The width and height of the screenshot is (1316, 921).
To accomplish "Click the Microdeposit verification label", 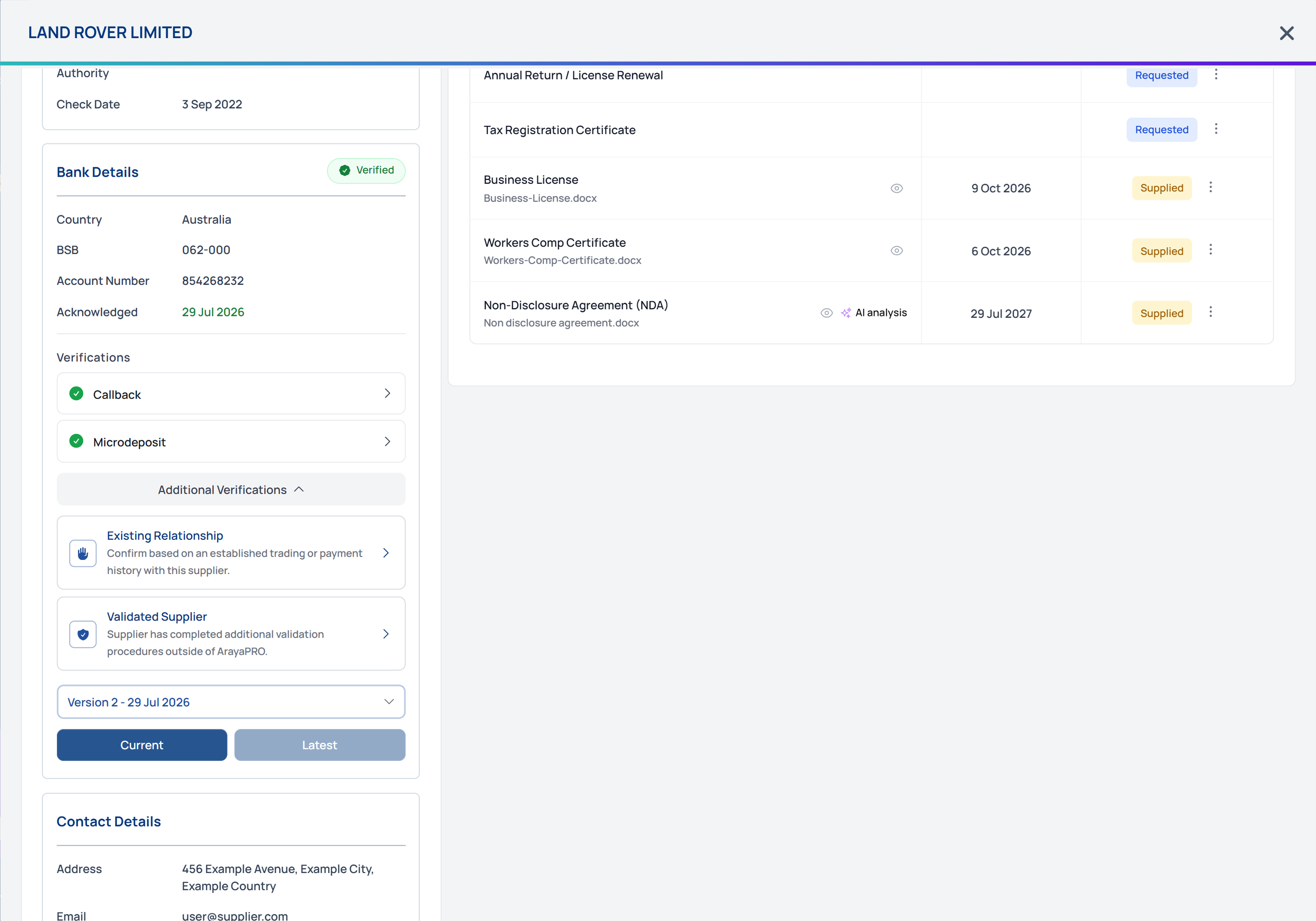I will click(x=130, y=442).
